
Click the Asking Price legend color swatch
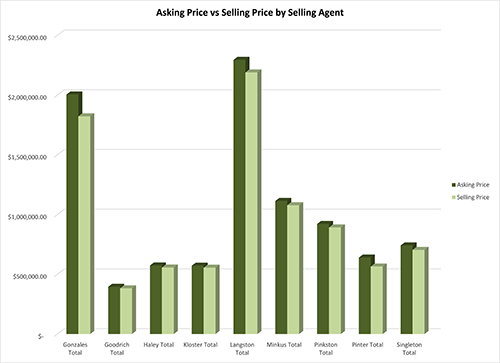(x=454, y=185)
